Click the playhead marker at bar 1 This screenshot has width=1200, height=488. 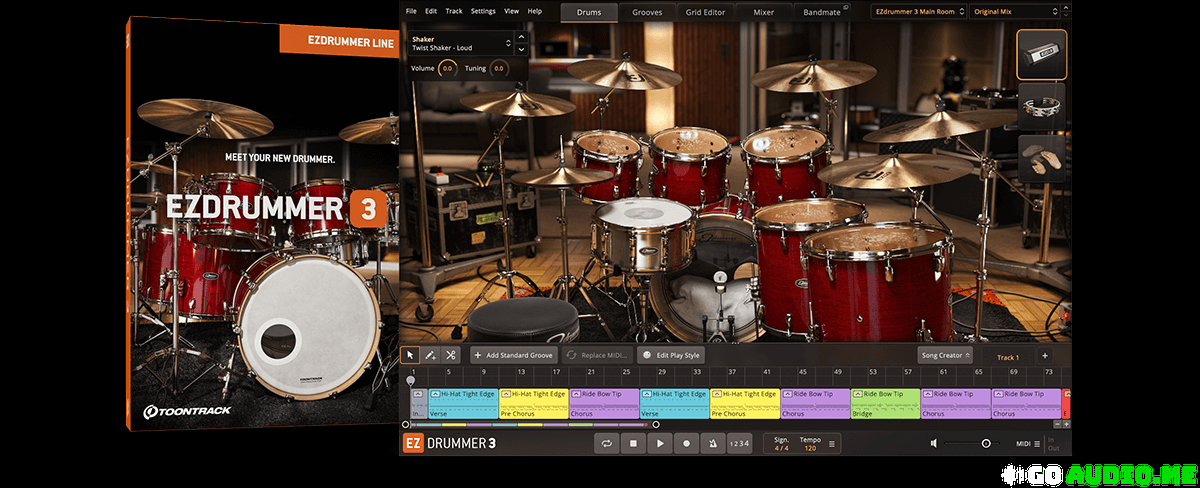coord(410,380)
